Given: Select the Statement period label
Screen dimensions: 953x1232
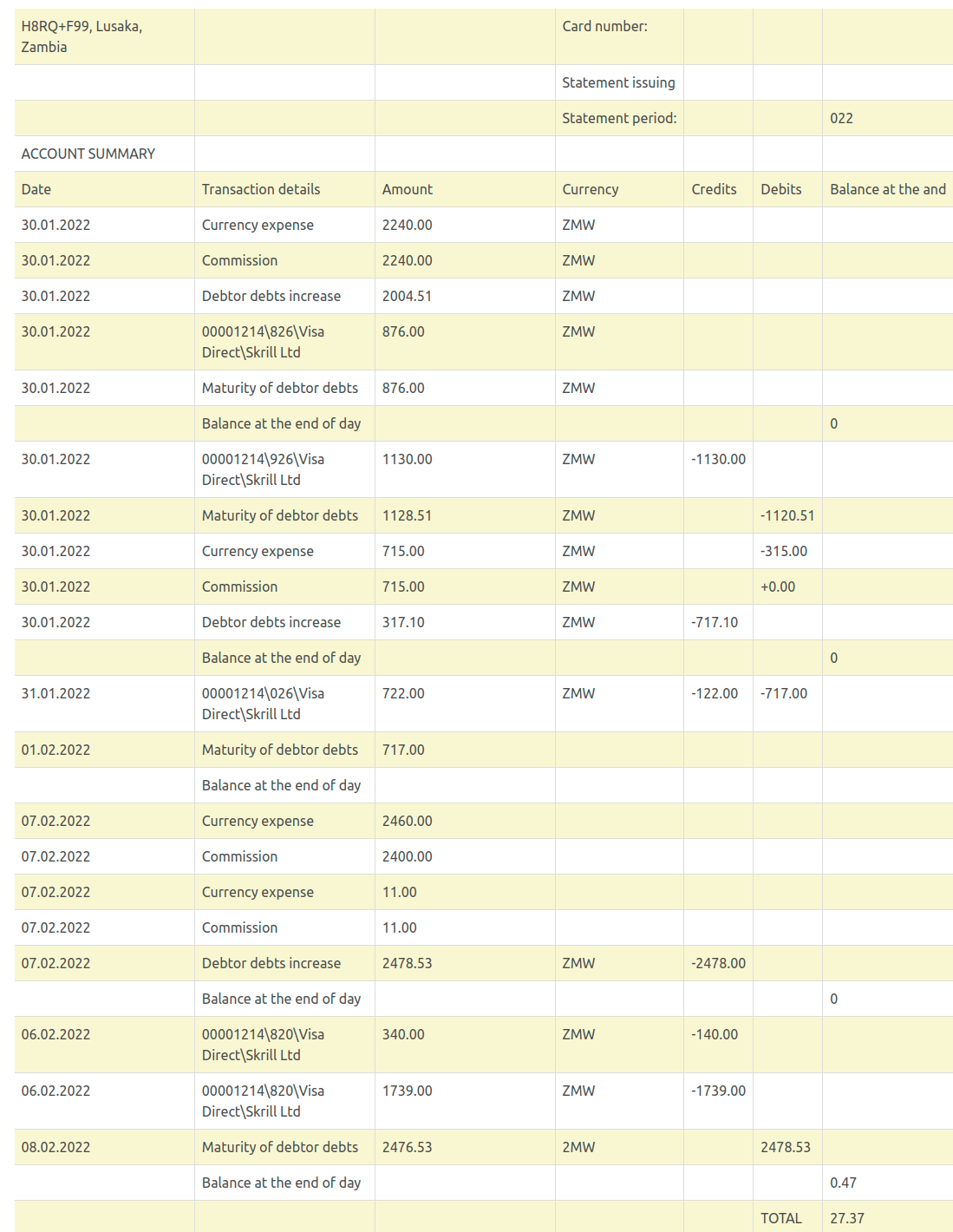Looking at the screenshot, I should click(618, 118).
